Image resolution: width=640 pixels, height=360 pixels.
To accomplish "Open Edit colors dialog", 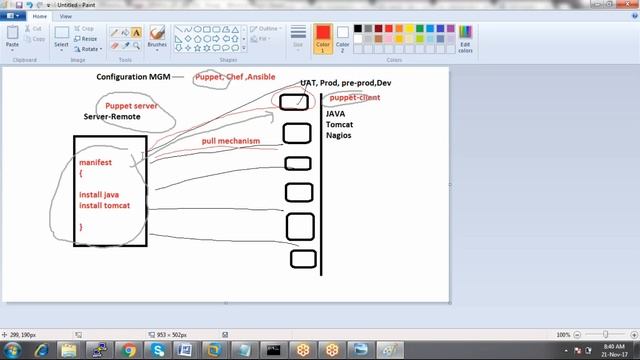I will [465, 39].
